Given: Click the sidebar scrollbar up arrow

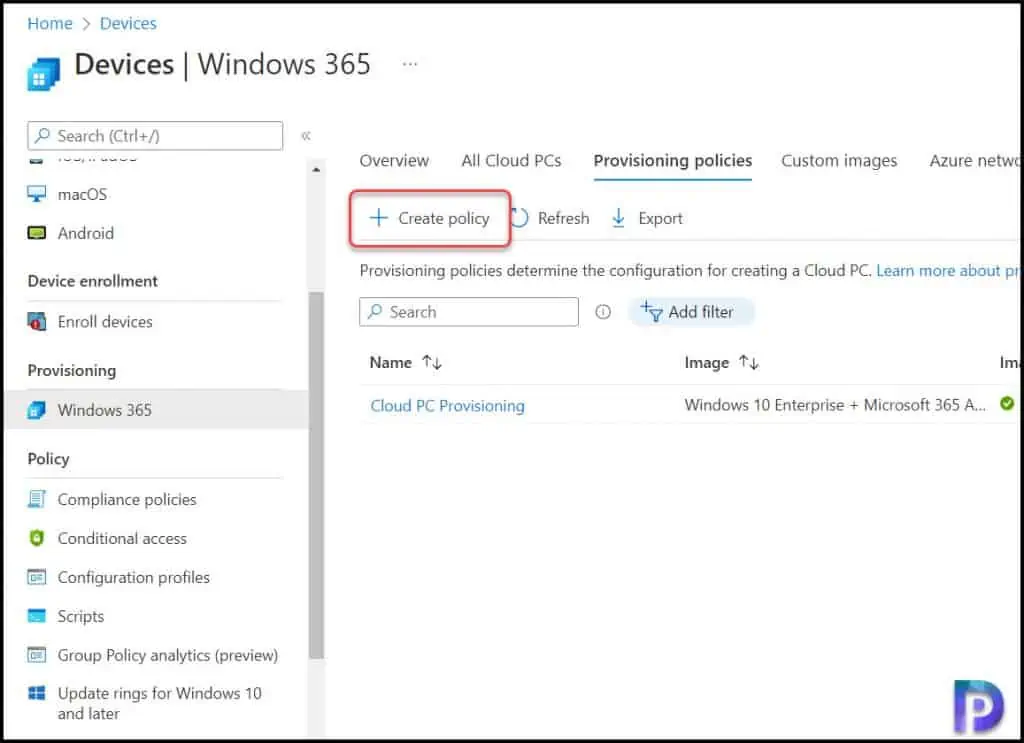Looking at the screenshot, I should point(316,169).
